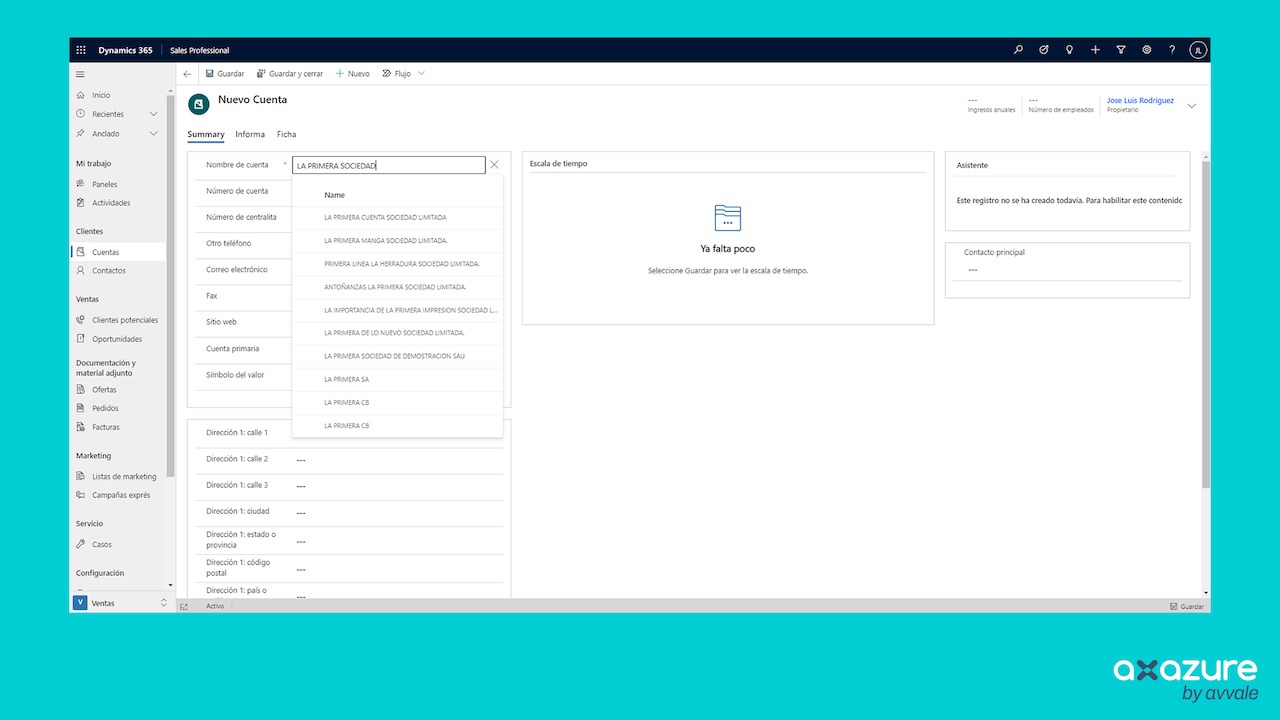
Task: Click Guardar y cerrar
Action: pyautogui.click(x=290, y=74)
